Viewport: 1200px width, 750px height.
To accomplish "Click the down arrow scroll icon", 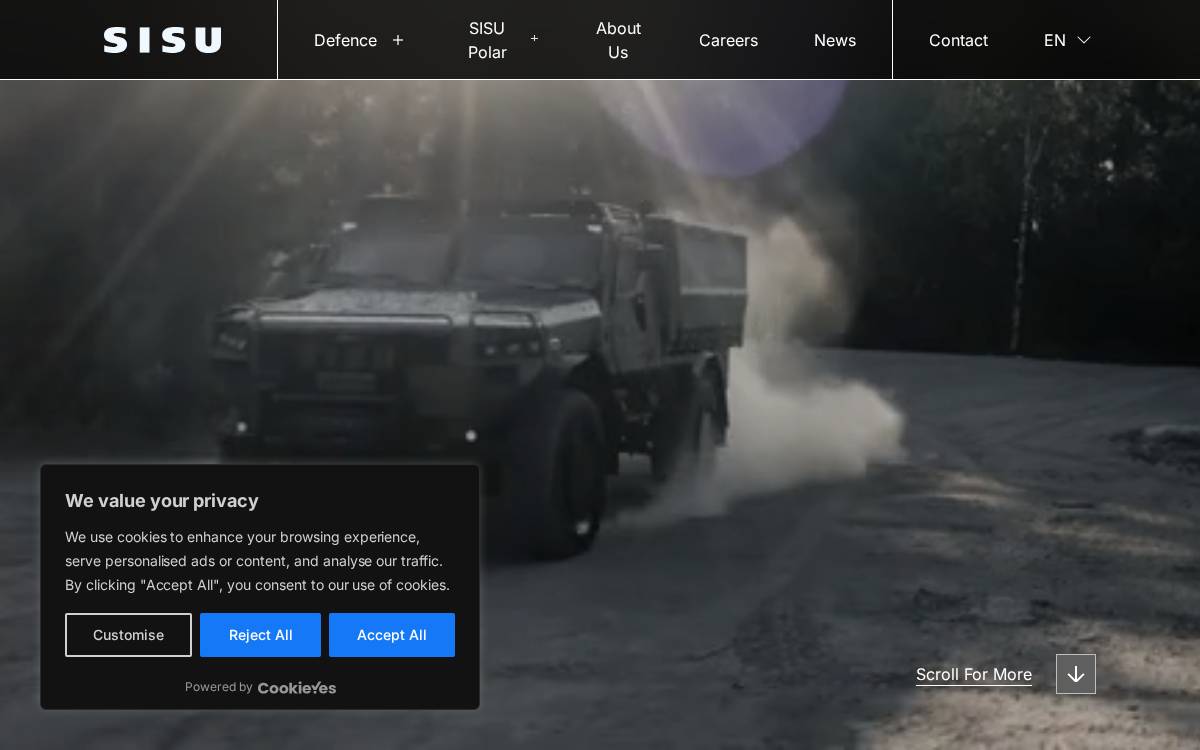I will click(x=1076, y=674).
